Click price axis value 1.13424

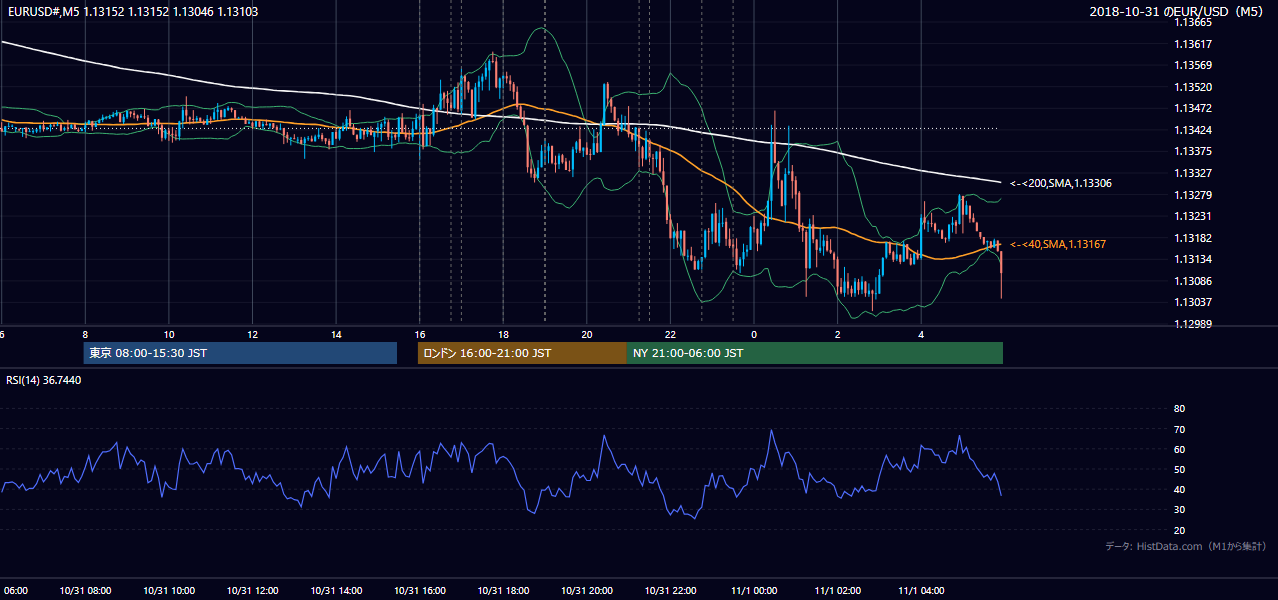pos(1195,130)
